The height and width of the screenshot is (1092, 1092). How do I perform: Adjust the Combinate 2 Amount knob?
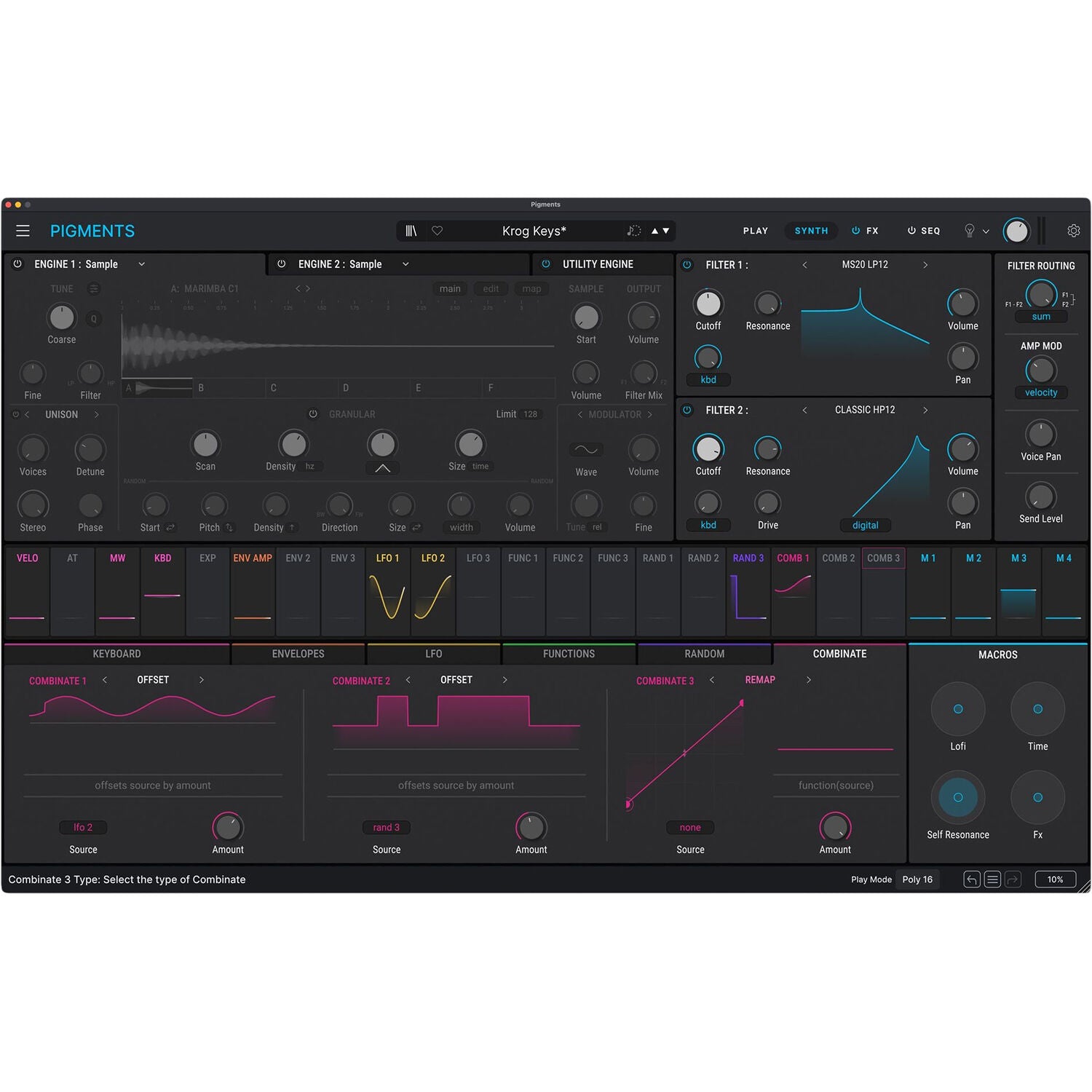pos(531,827)
